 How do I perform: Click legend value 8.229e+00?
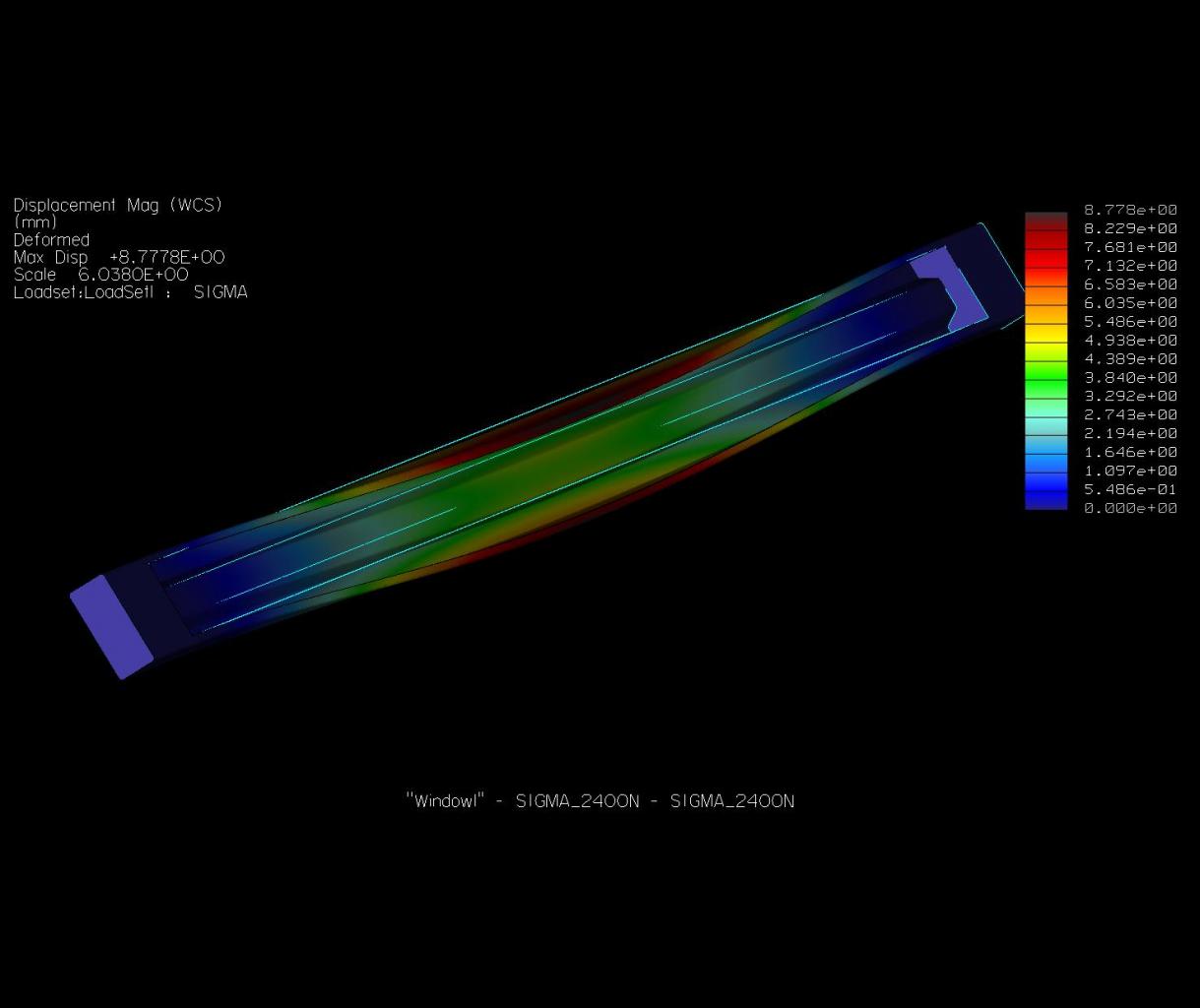(1130, 228)
